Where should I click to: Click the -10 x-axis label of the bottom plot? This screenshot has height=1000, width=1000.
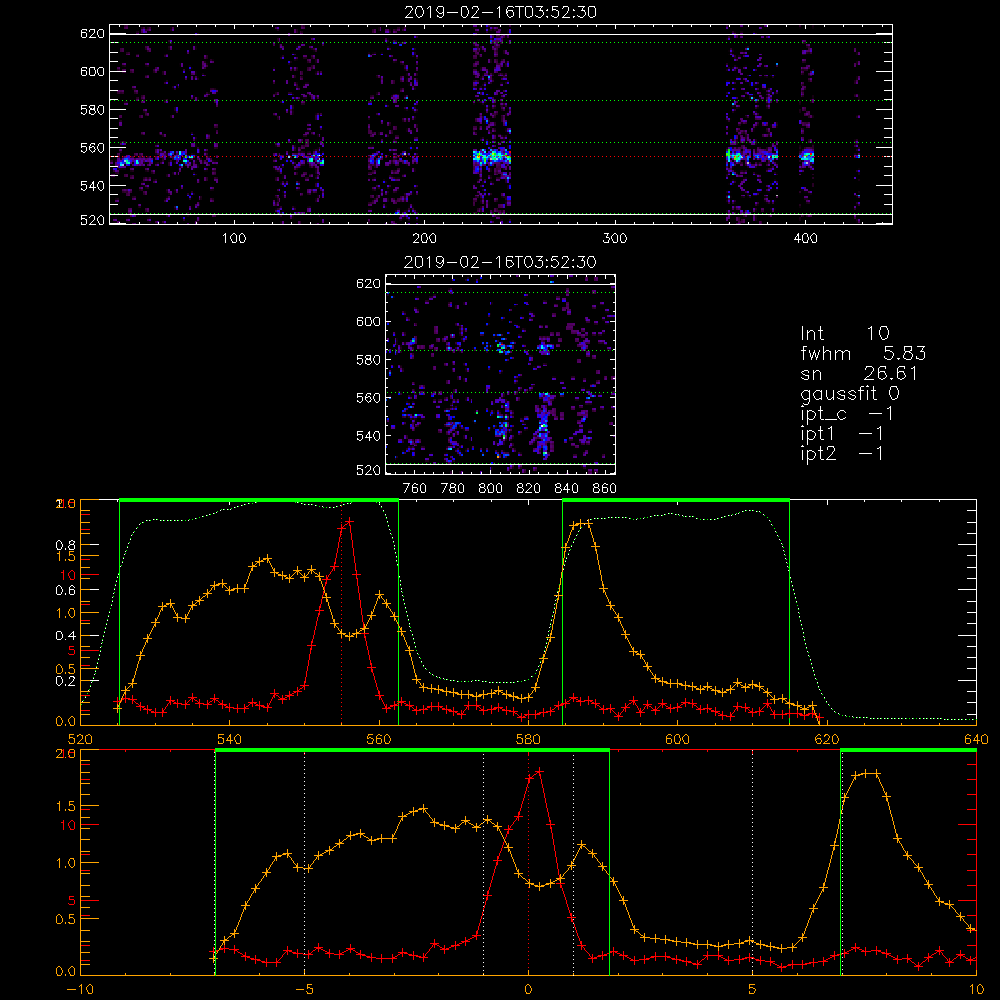coord(80,989)
